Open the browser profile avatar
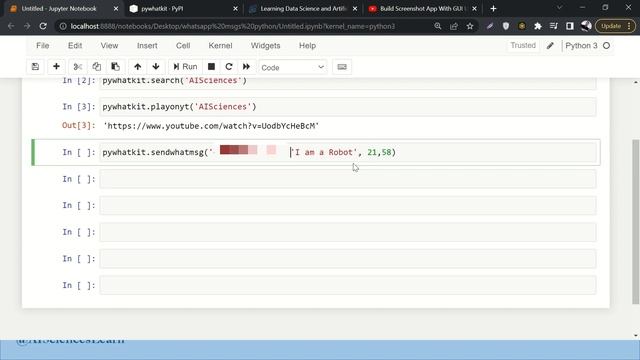Screen dimensions: 640x360 586,26
